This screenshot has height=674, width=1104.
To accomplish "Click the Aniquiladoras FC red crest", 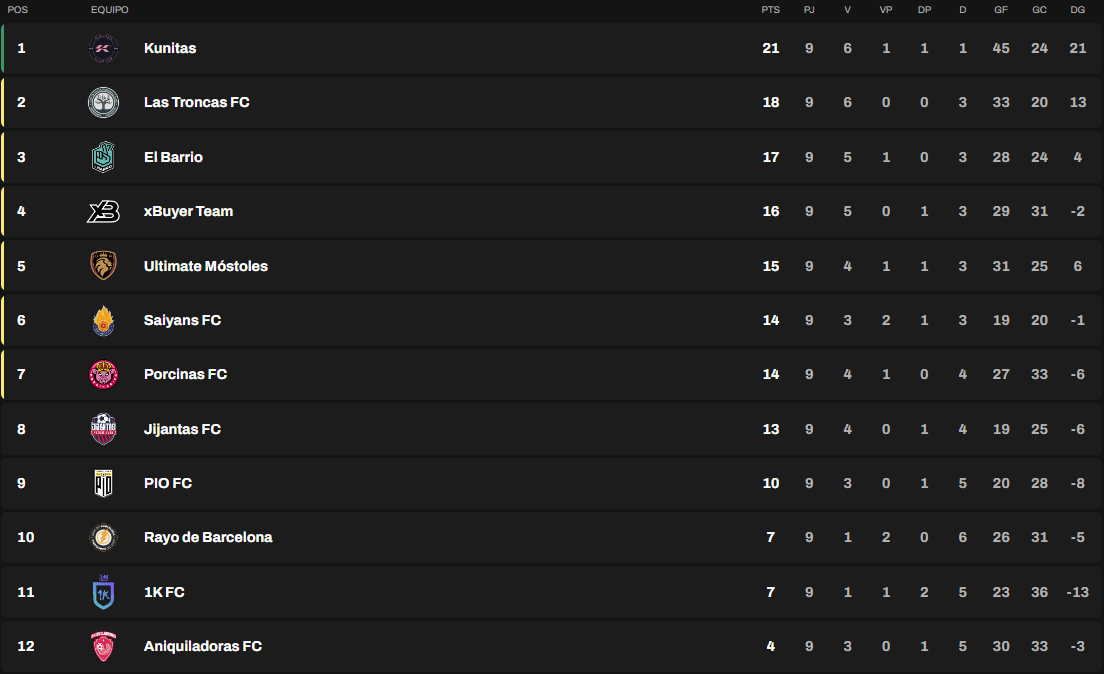I will 104,647.
